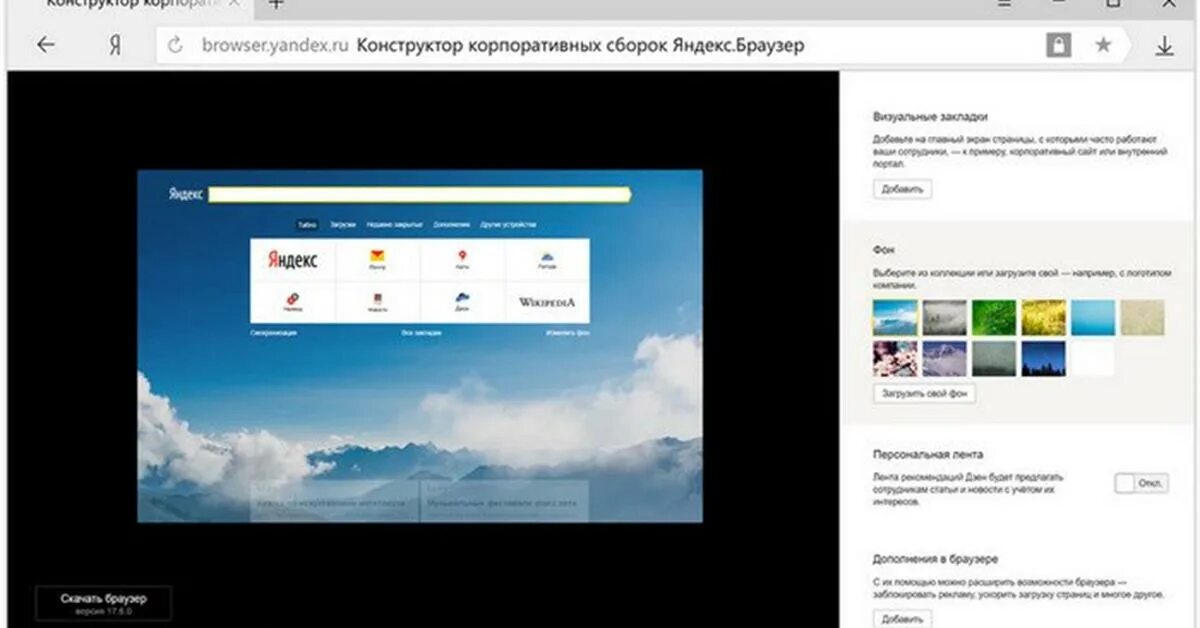Click the Все закладки link in the preview

tap(421, 332)
